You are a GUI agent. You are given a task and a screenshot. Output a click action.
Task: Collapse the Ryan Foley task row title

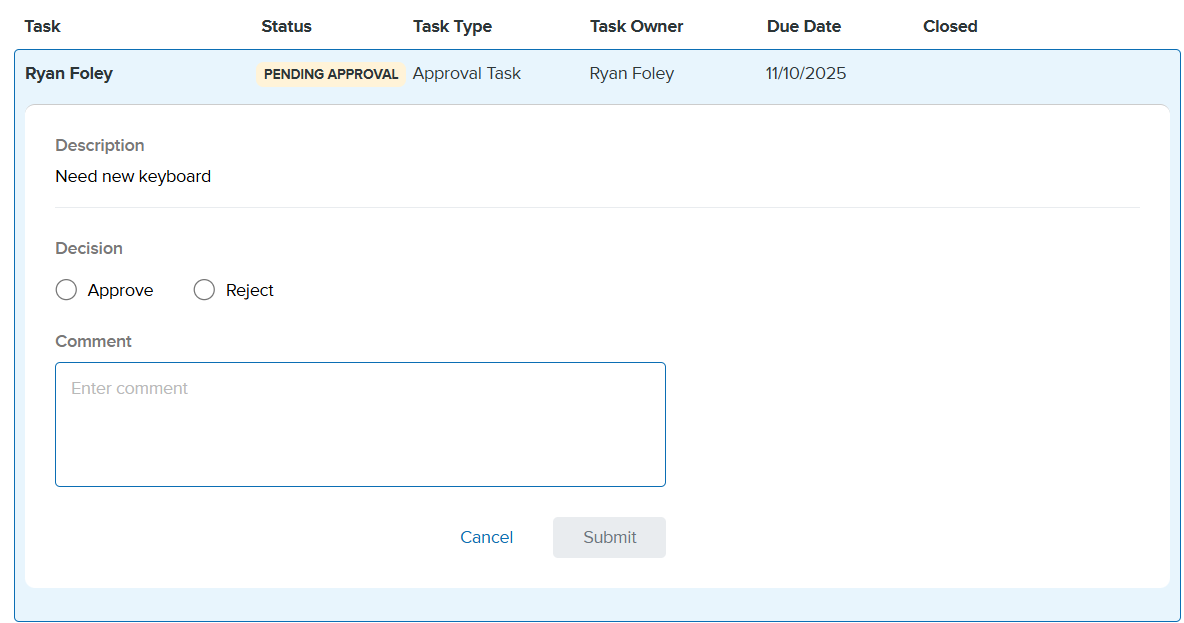click(69, 73)
